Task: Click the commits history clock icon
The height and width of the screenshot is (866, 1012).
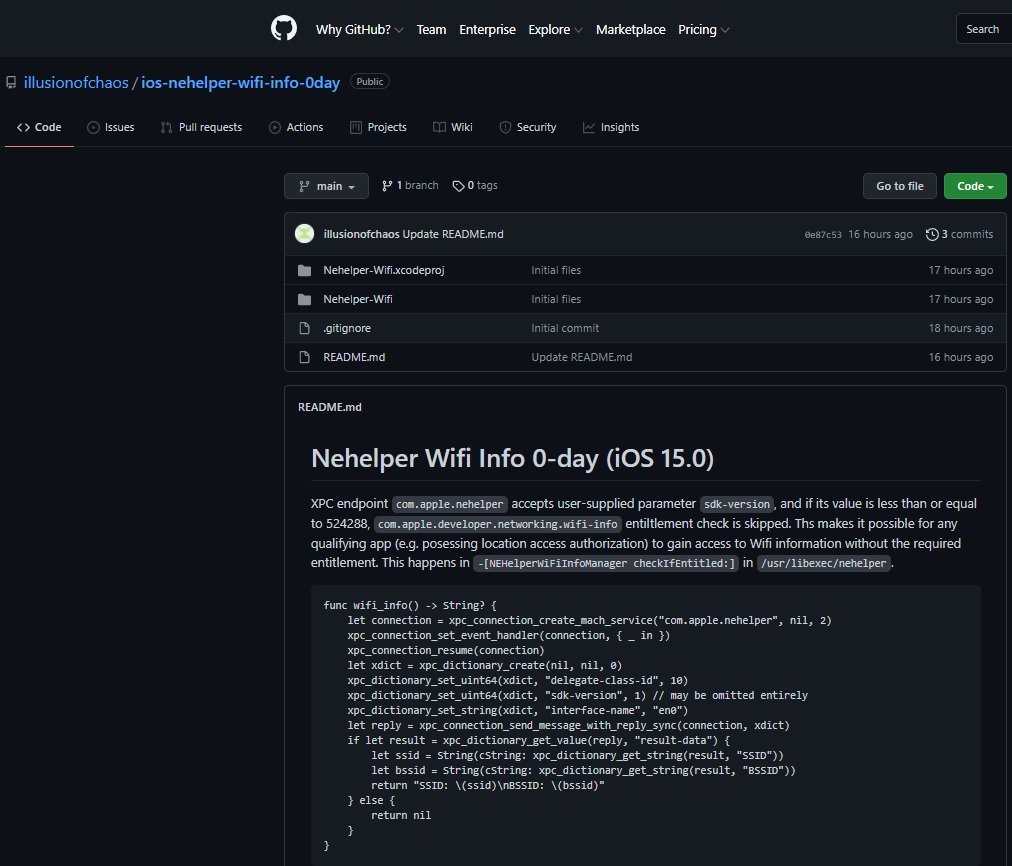Action: (932, 234)
